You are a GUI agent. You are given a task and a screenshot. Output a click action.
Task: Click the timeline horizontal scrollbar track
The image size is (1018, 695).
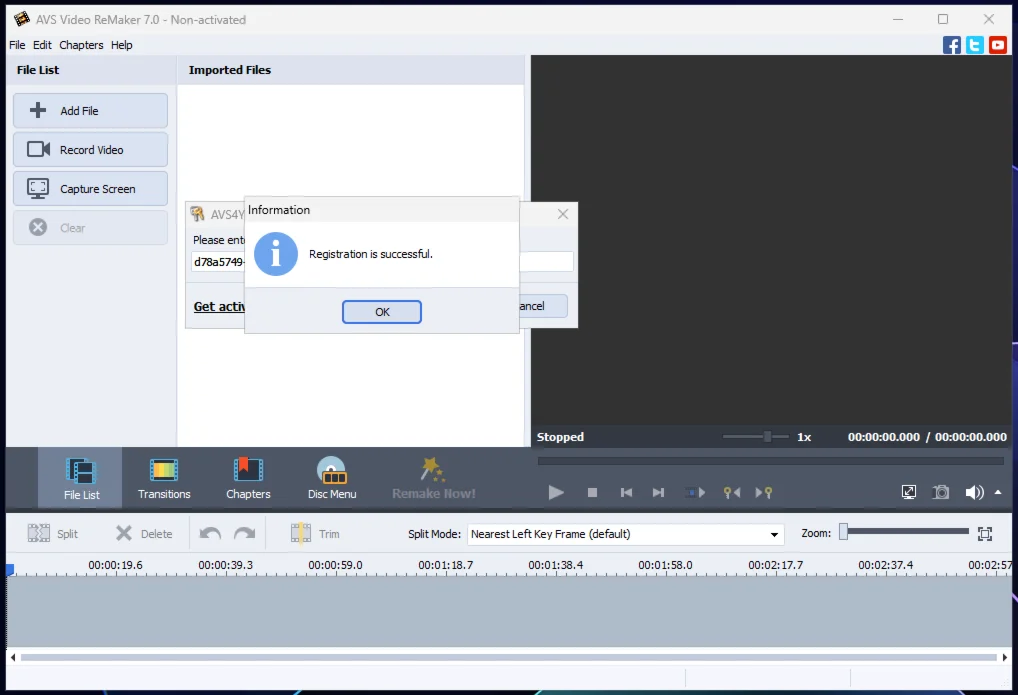tap(508, 657)
